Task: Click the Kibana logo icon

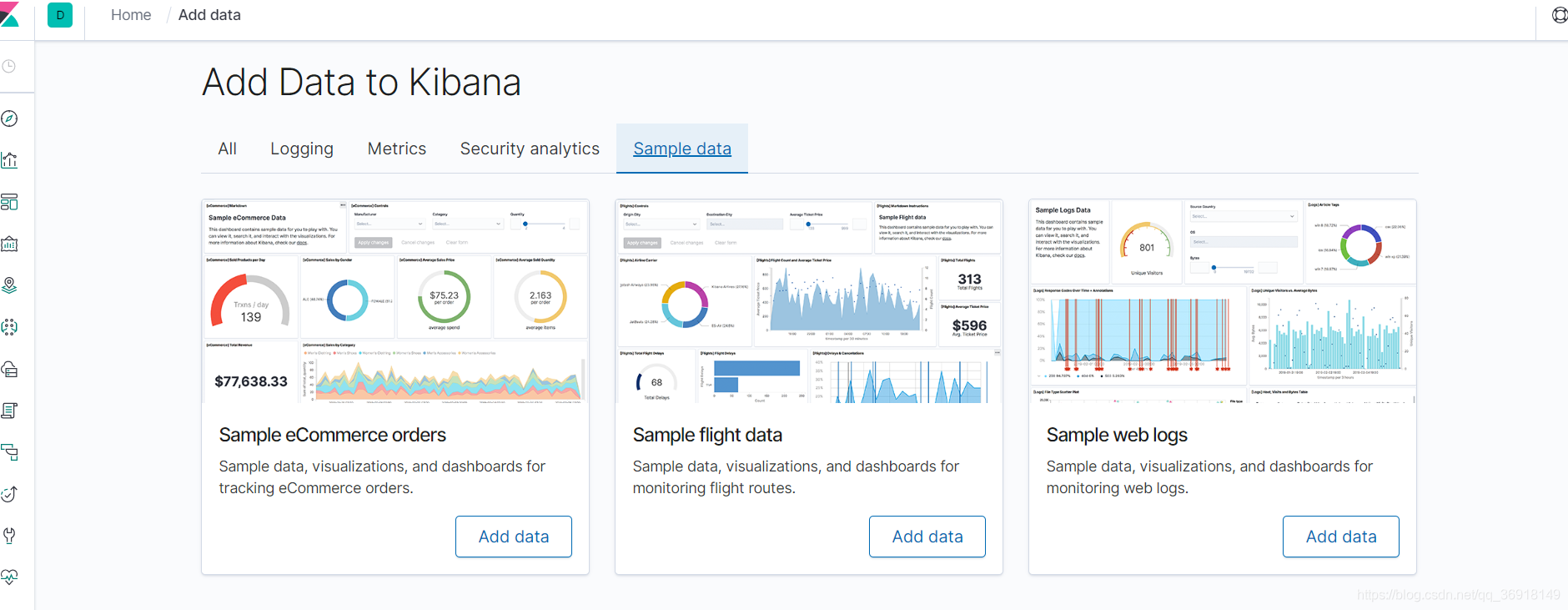Action: tap(9, 15)
